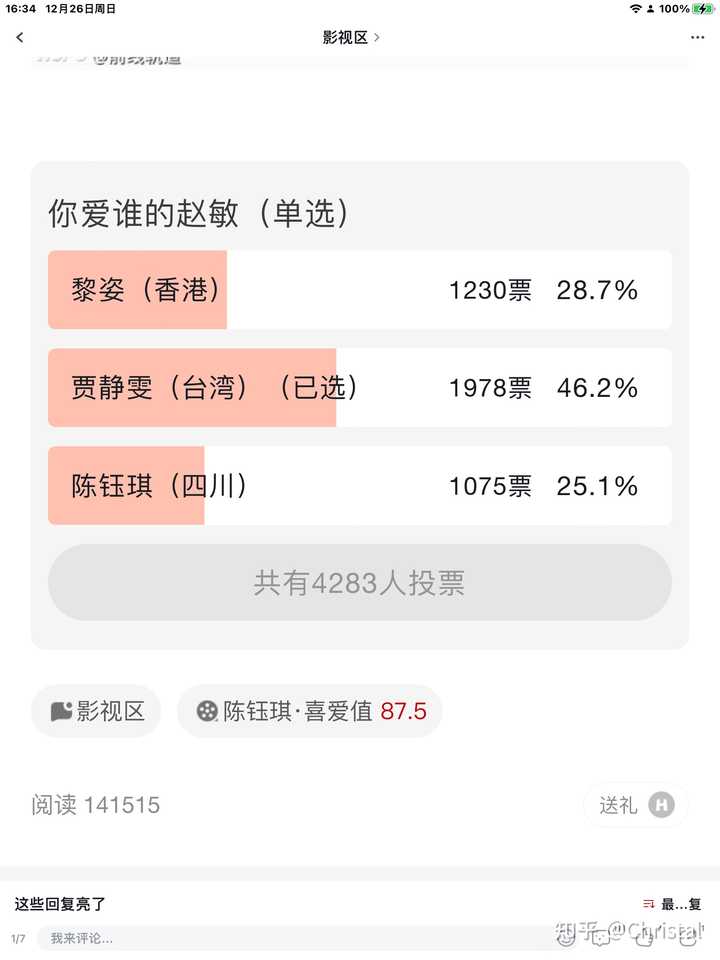The width and height of the screenshot is (720, 960).
Task: Expand the 影视区 title chevron
Action: click(377, 38)
